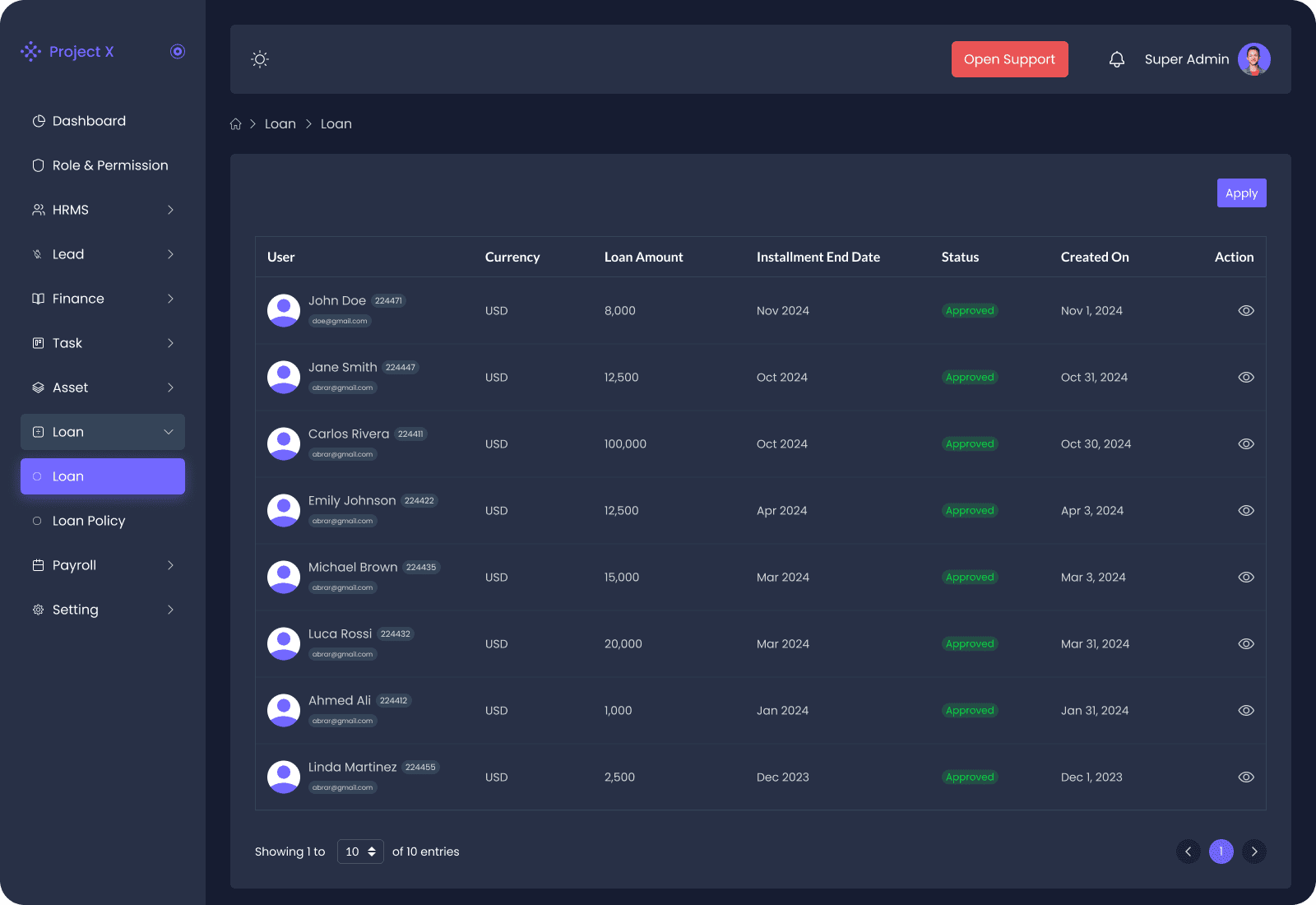Image resolution: width=1316 pixels, height=905 pixels.
Task: Click the Open Support button
Action: point(1009,59)
